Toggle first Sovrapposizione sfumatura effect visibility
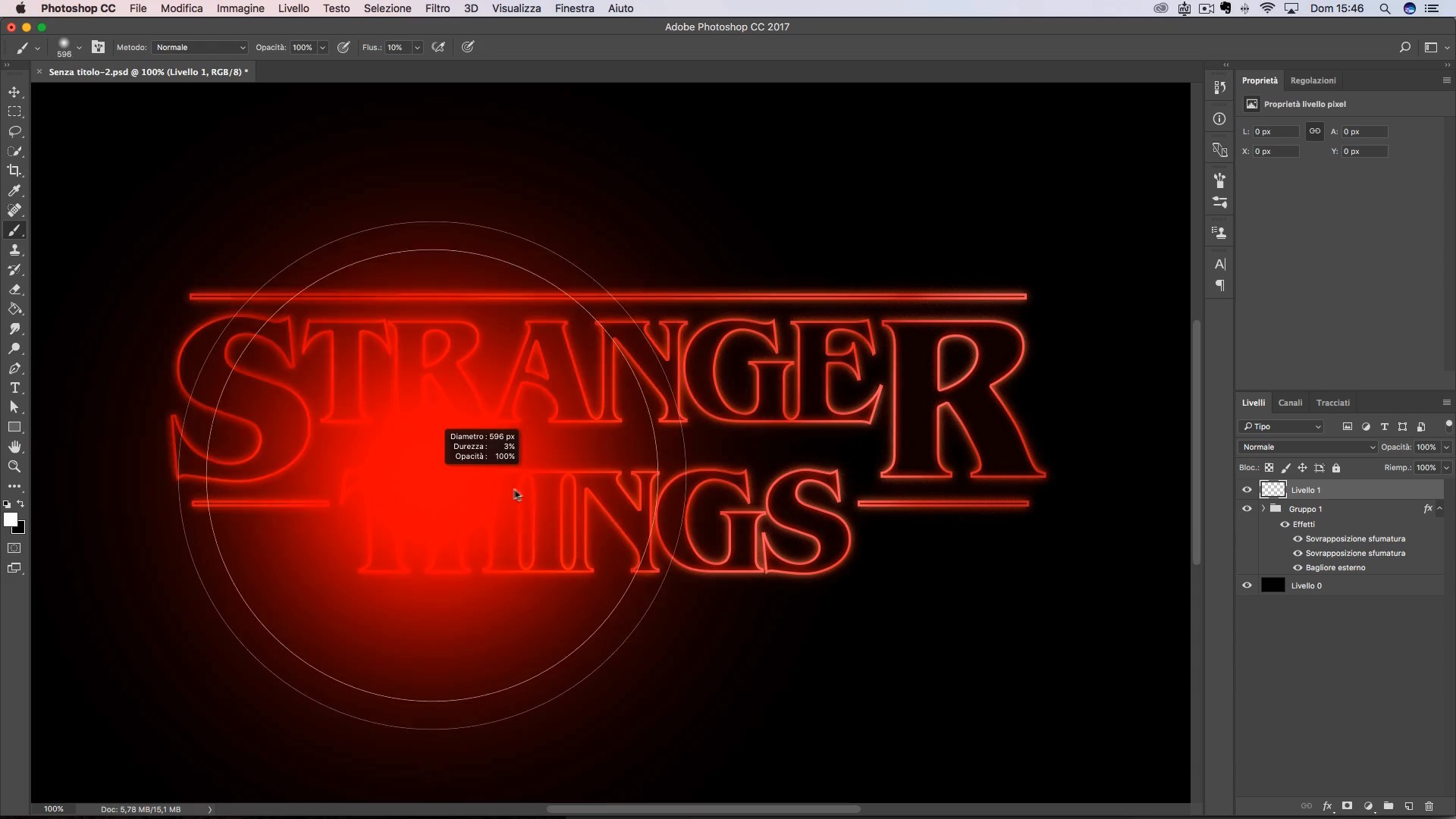The width and height of the screenshot is (1456, 819). pos(1298,538)
